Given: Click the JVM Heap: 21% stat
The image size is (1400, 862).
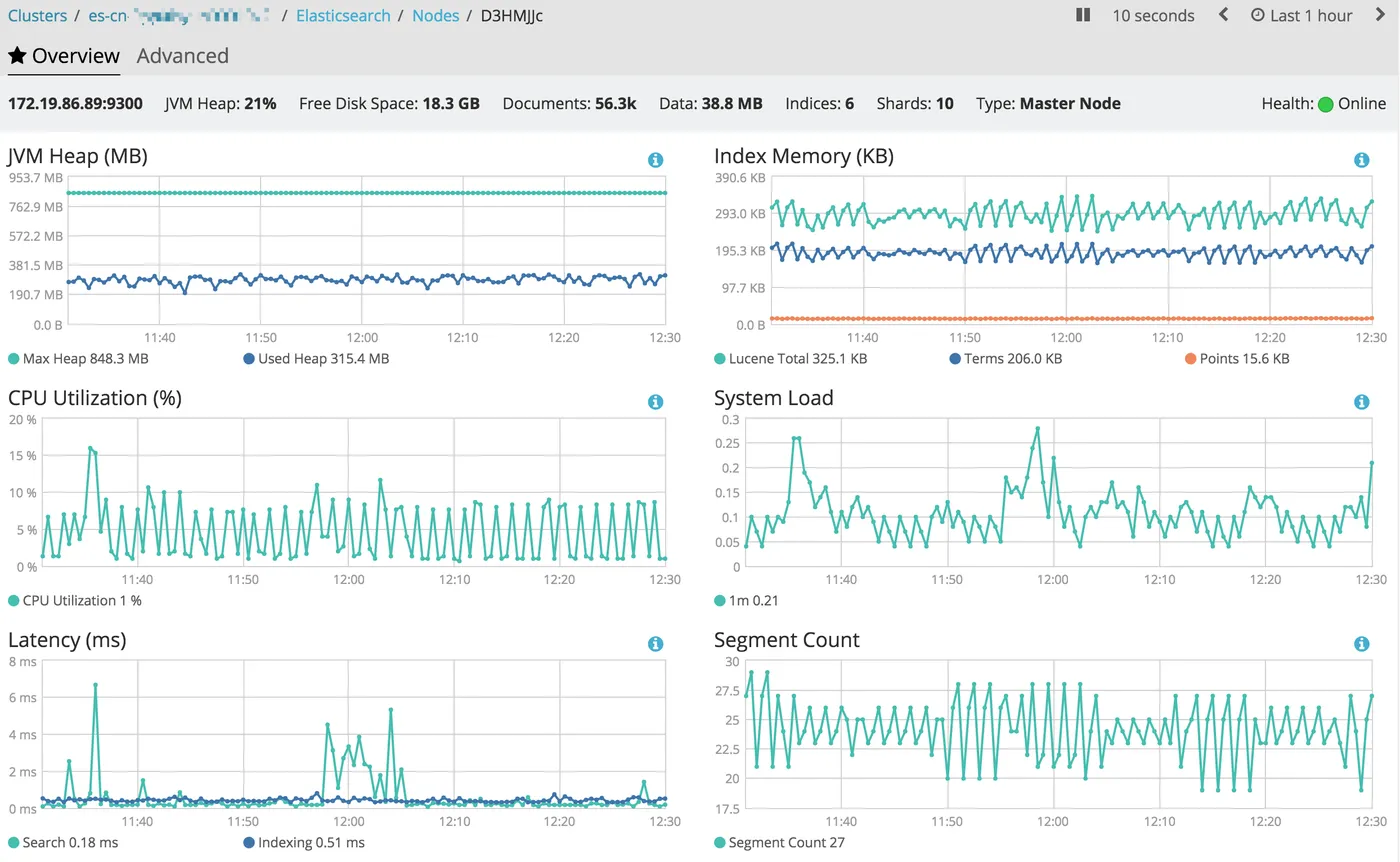Looking at the screenshot, I should (220, 104).
